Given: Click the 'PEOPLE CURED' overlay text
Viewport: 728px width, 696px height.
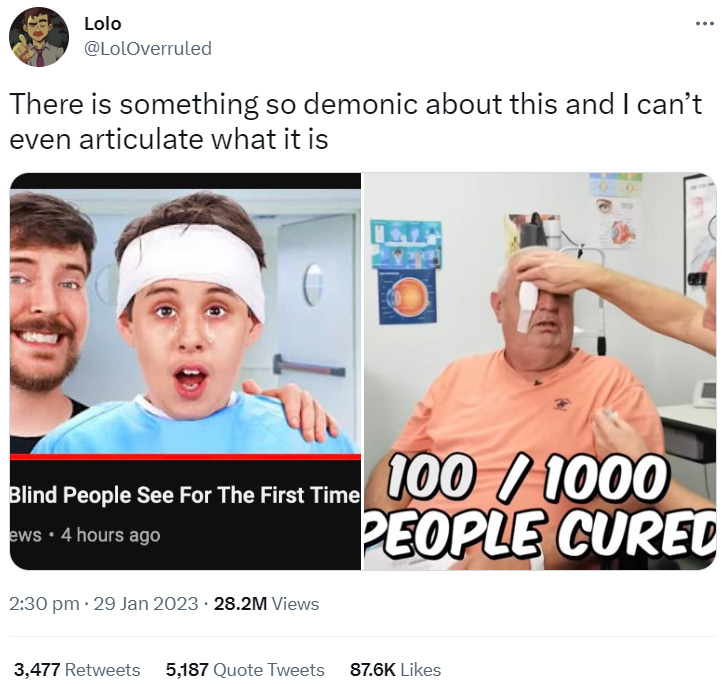Looking at the screenshot, I should (540, 533).
